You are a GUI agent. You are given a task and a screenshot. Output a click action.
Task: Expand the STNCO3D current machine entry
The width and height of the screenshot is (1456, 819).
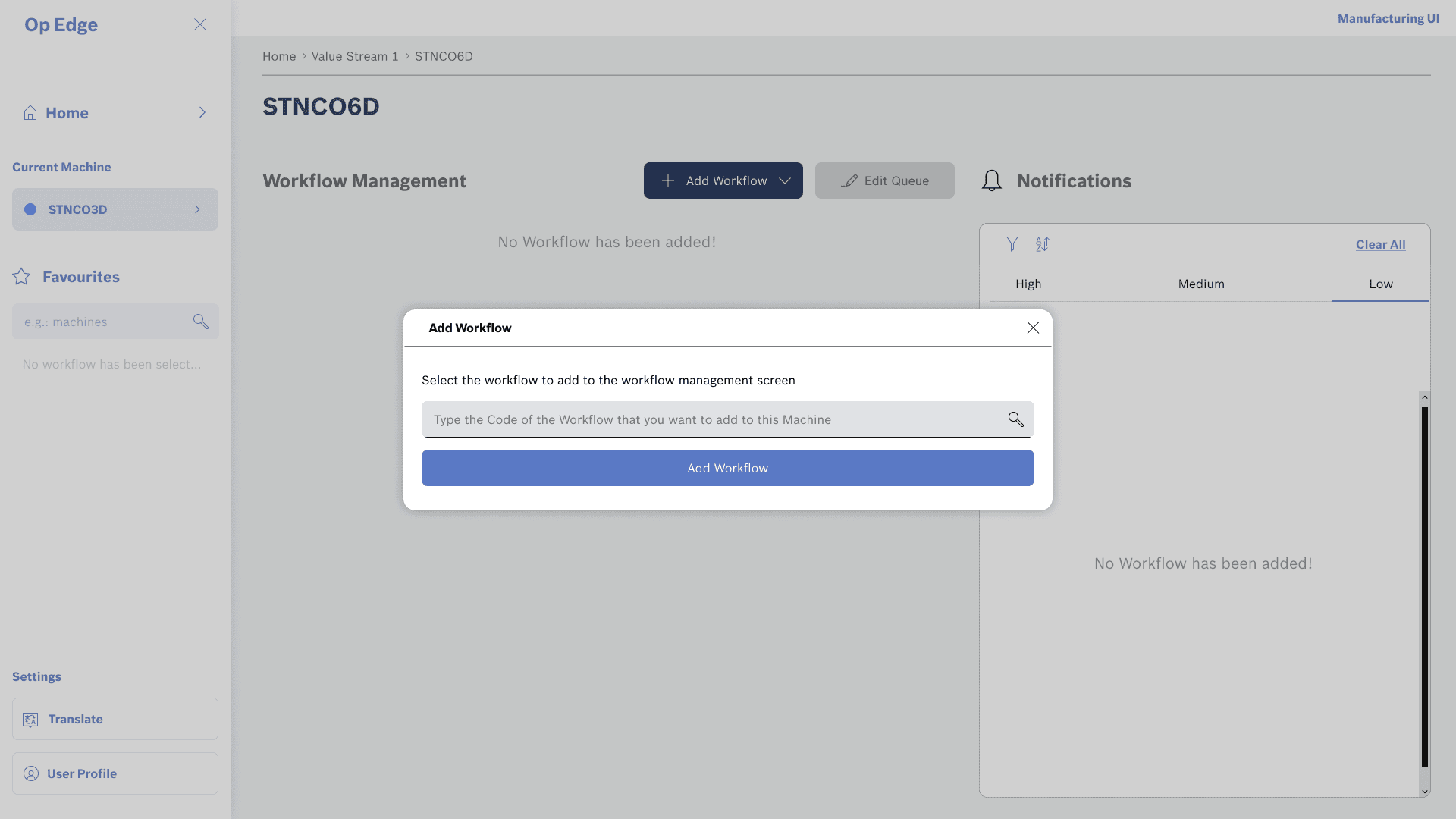tap(197, 209)
